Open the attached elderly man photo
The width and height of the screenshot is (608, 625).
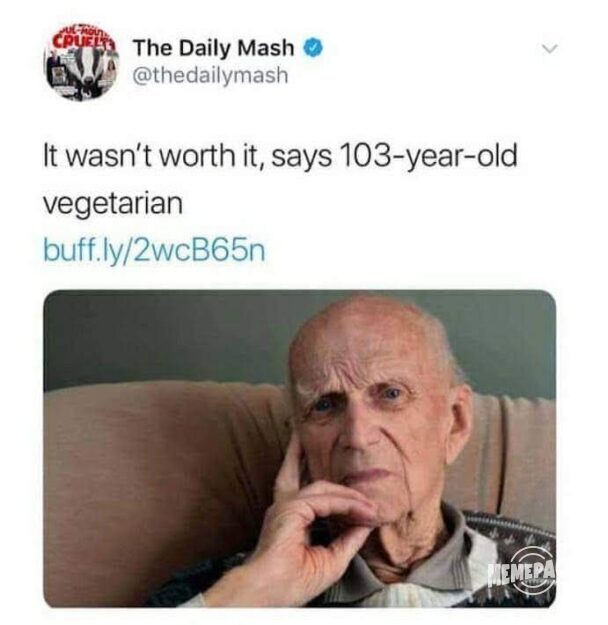299,449
